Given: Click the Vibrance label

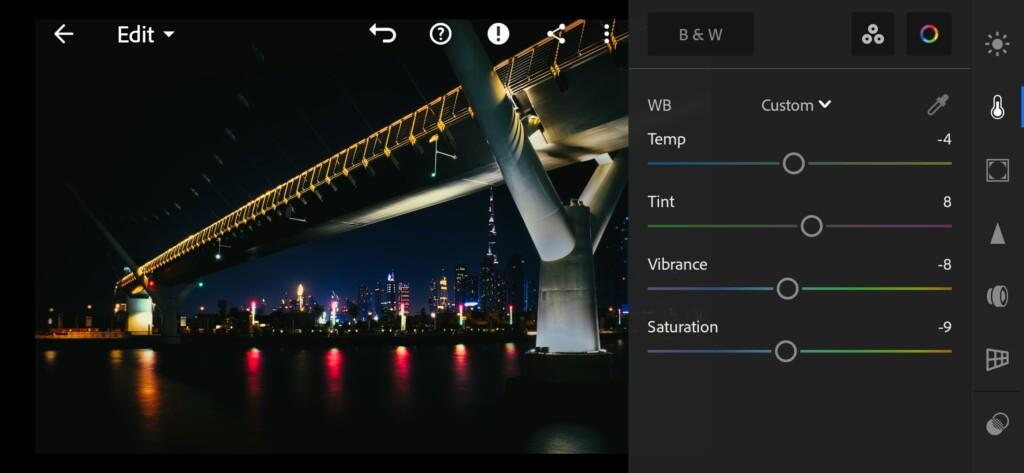Looking at the screenshot, I should (677, 265).
